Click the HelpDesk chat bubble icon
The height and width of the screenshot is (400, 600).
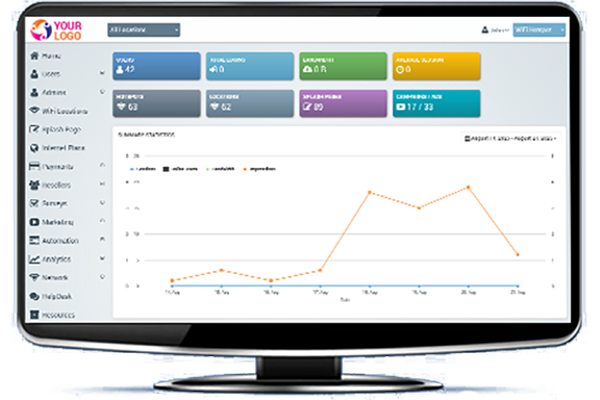click(35, 296)
